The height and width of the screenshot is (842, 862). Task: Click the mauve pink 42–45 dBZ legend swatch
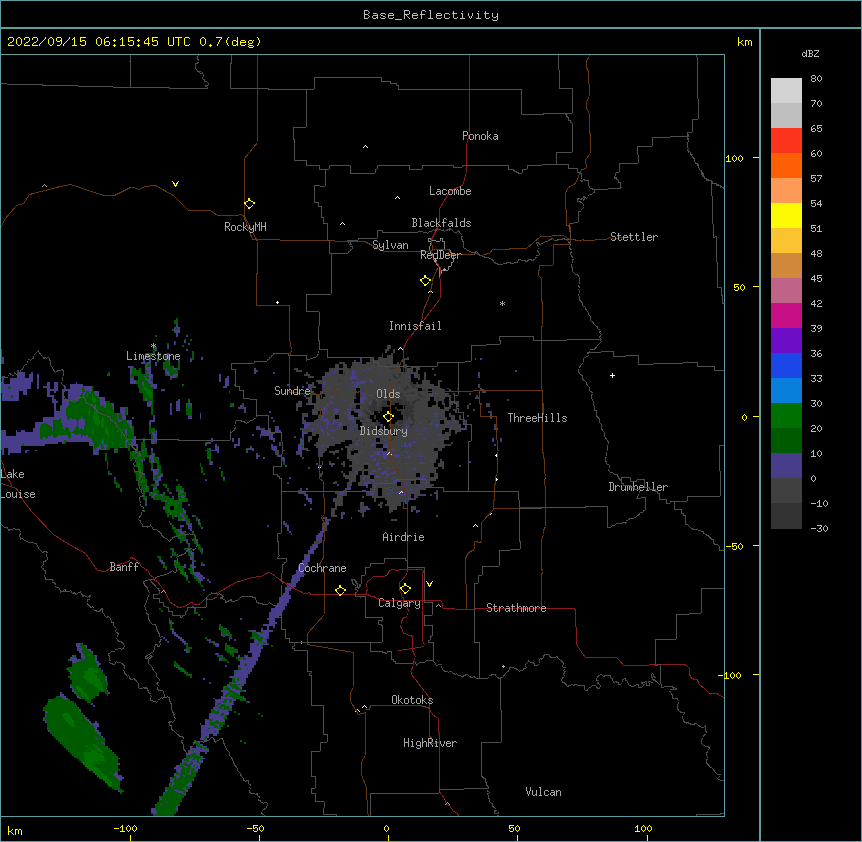[x=786, y=291]
